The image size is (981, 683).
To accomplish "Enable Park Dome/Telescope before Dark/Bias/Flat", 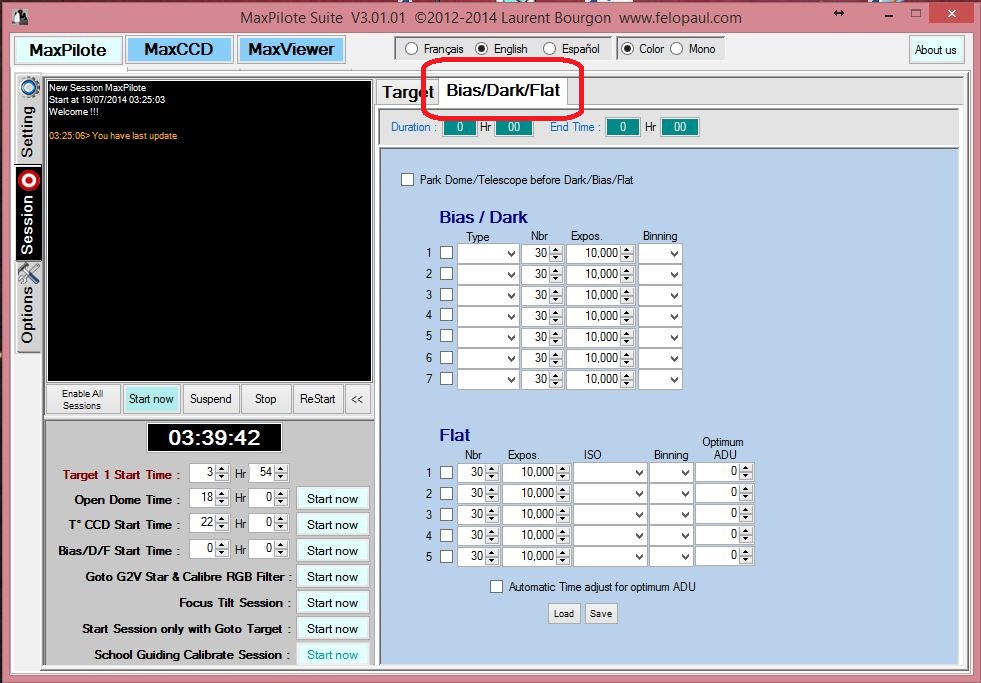I will [407, 180].
